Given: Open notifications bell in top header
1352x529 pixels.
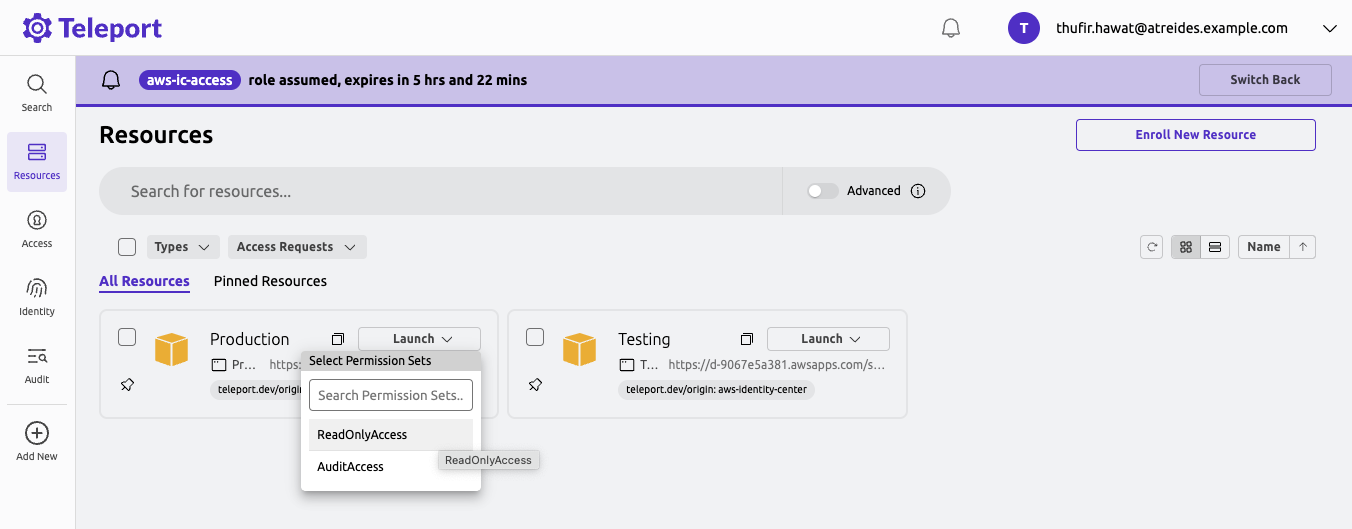Looking at the screenshot, I should click(x=951, y=29).
